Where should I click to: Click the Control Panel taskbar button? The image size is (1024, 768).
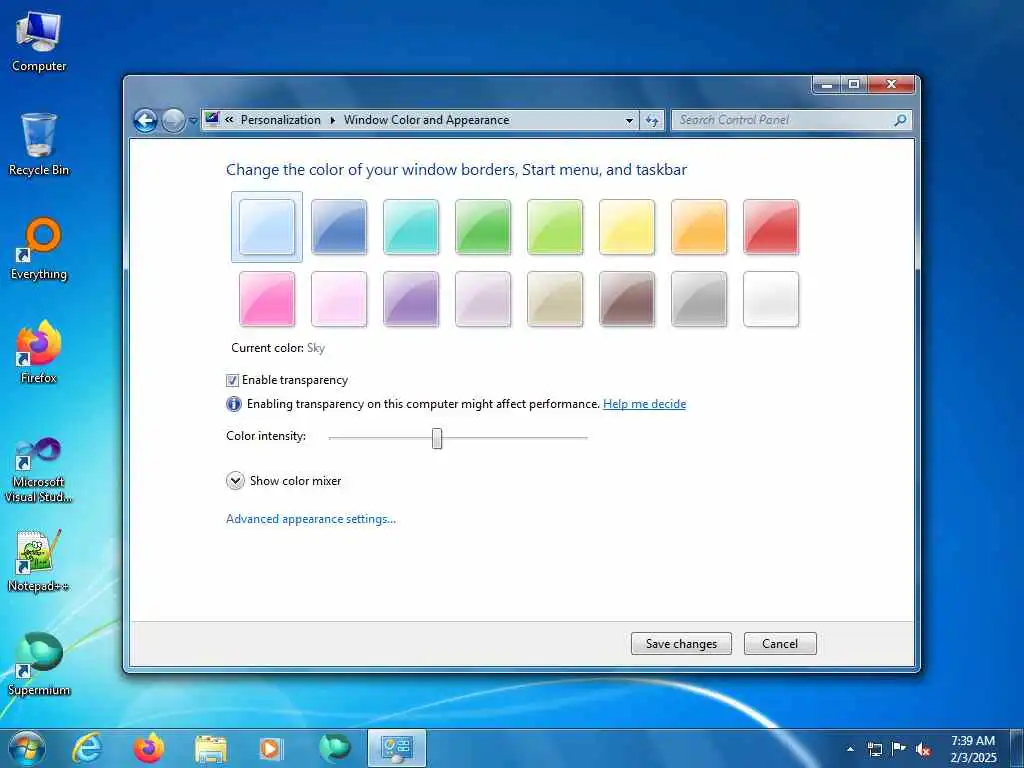click(396, 748)
